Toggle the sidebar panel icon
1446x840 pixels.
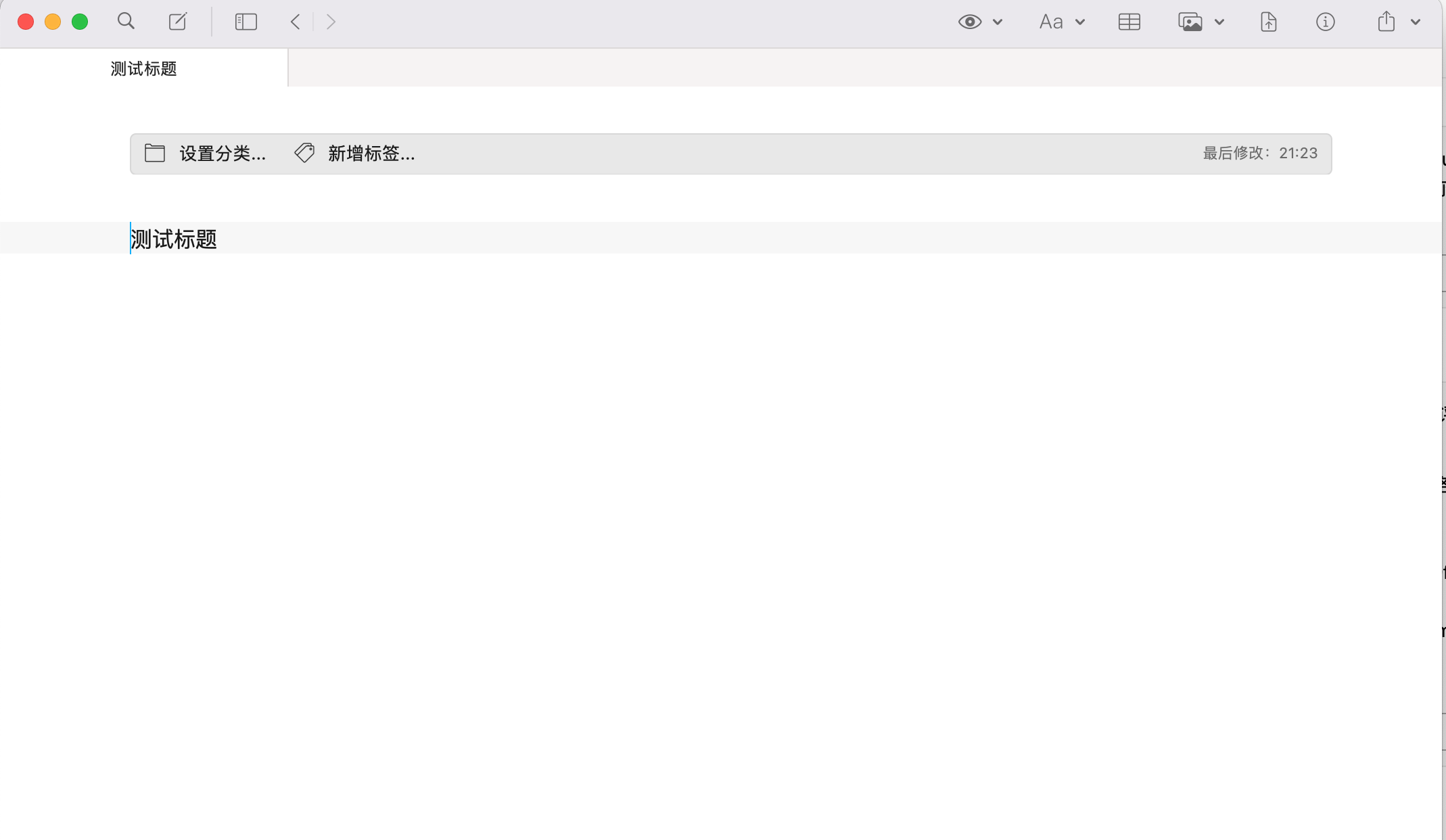[246, 22]
